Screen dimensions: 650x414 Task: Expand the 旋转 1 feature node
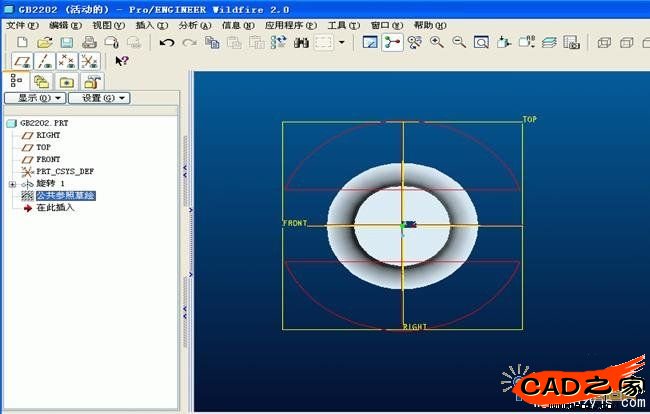pyautogui.click(x=12, y=184)
